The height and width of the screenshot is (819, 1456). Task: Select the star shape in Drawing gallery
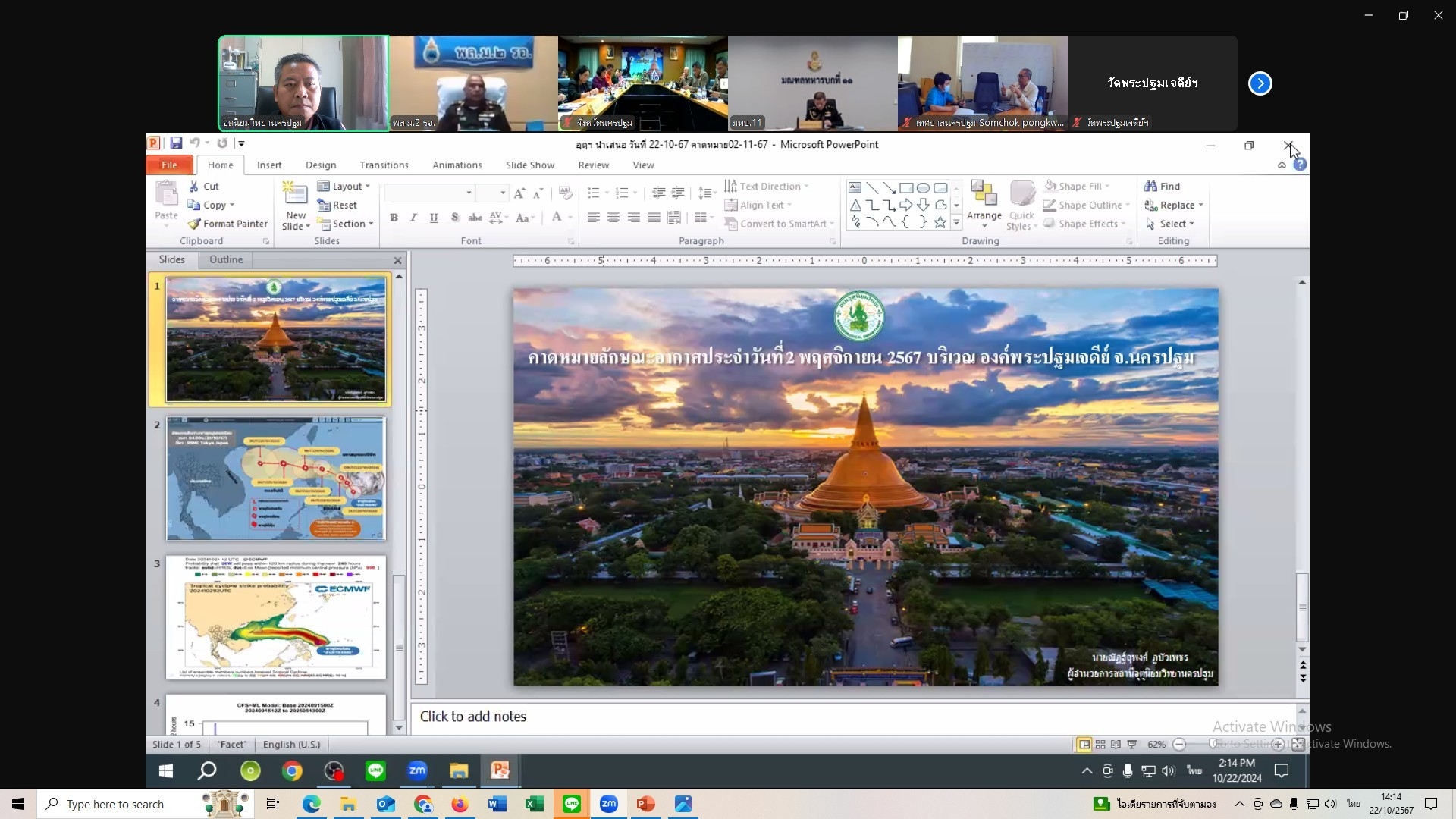click(x=940, y=222)
